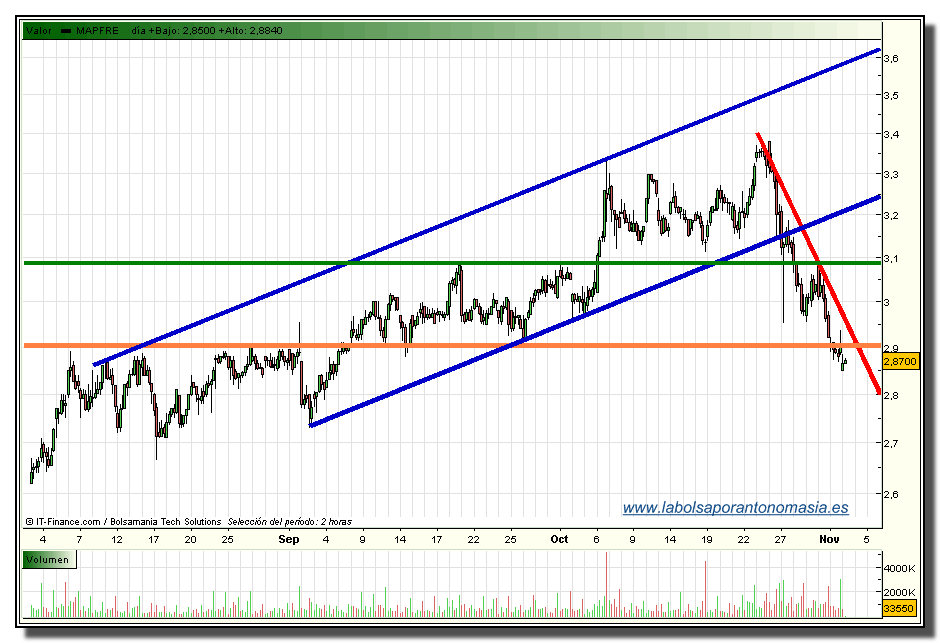The image size is (940, 643).
Task: Click the Sep label on the time axis
Action: [289, 539]
